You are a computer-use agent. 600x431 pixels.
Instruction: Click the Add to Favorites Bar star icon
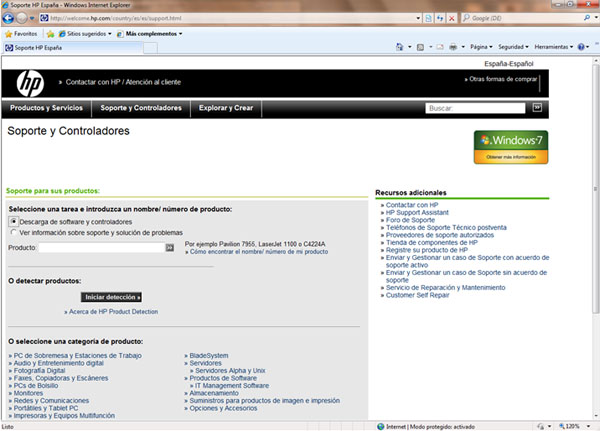51,34
